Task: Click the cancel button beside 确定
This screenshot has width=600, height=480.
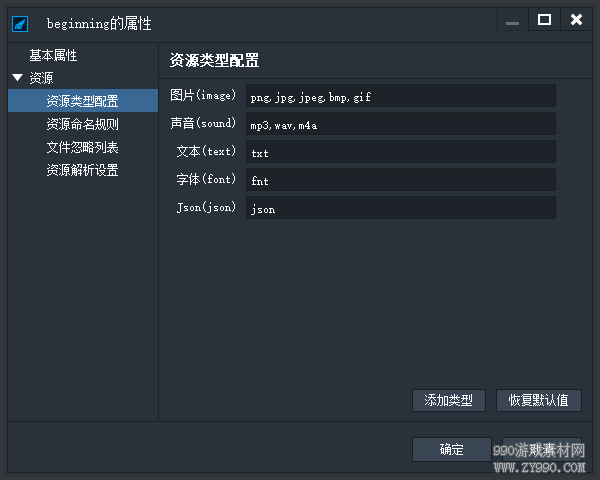Action: coord(542,449)
